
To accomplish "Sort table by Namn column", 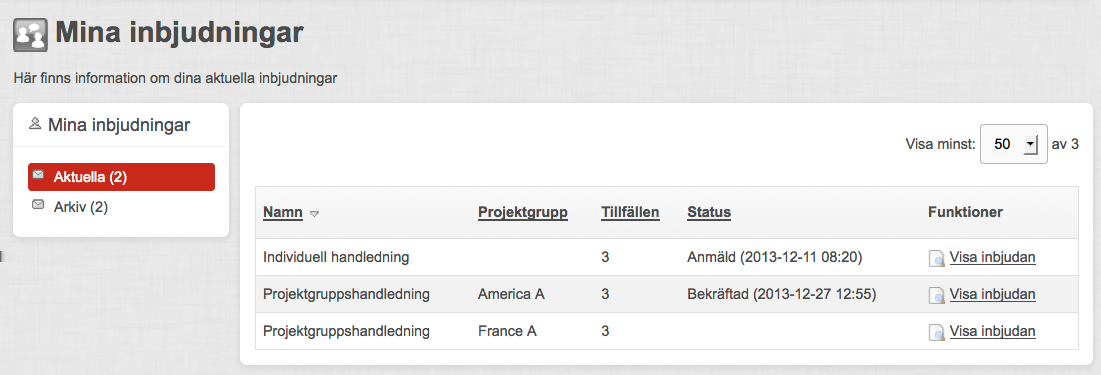I will point(283,212).
